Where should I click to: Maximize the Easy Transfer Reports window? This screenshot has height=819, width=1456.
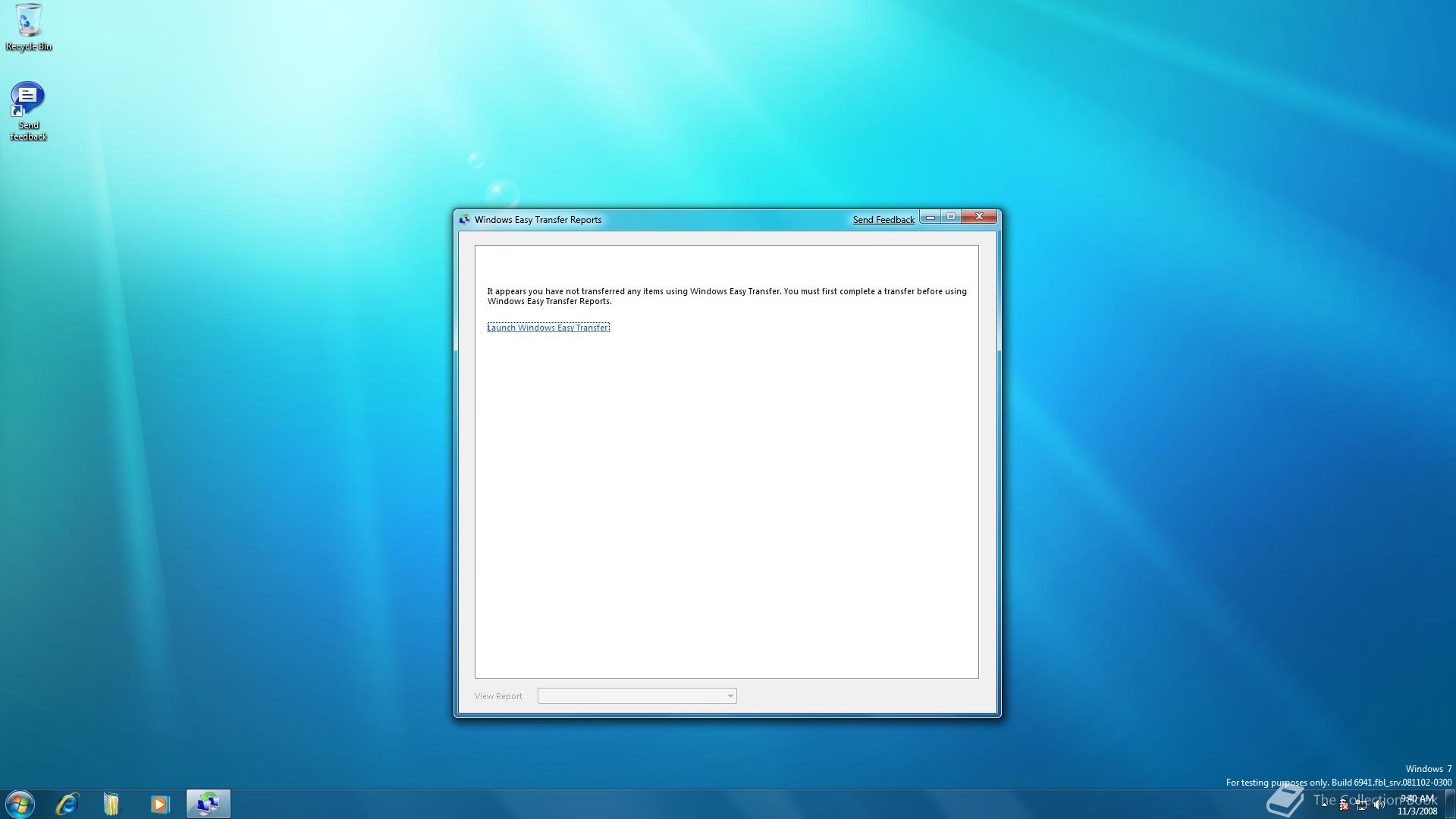[951, 217]
